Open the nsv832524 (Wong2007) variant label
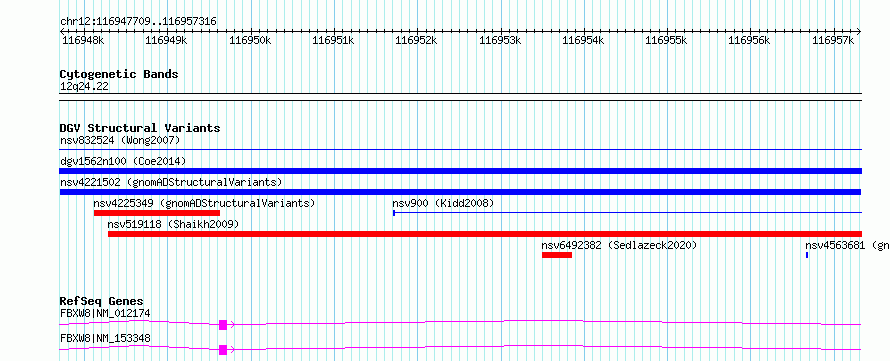The height and width of the screenshot is (361, 890). pyautogui.click(x=120, y=140)
